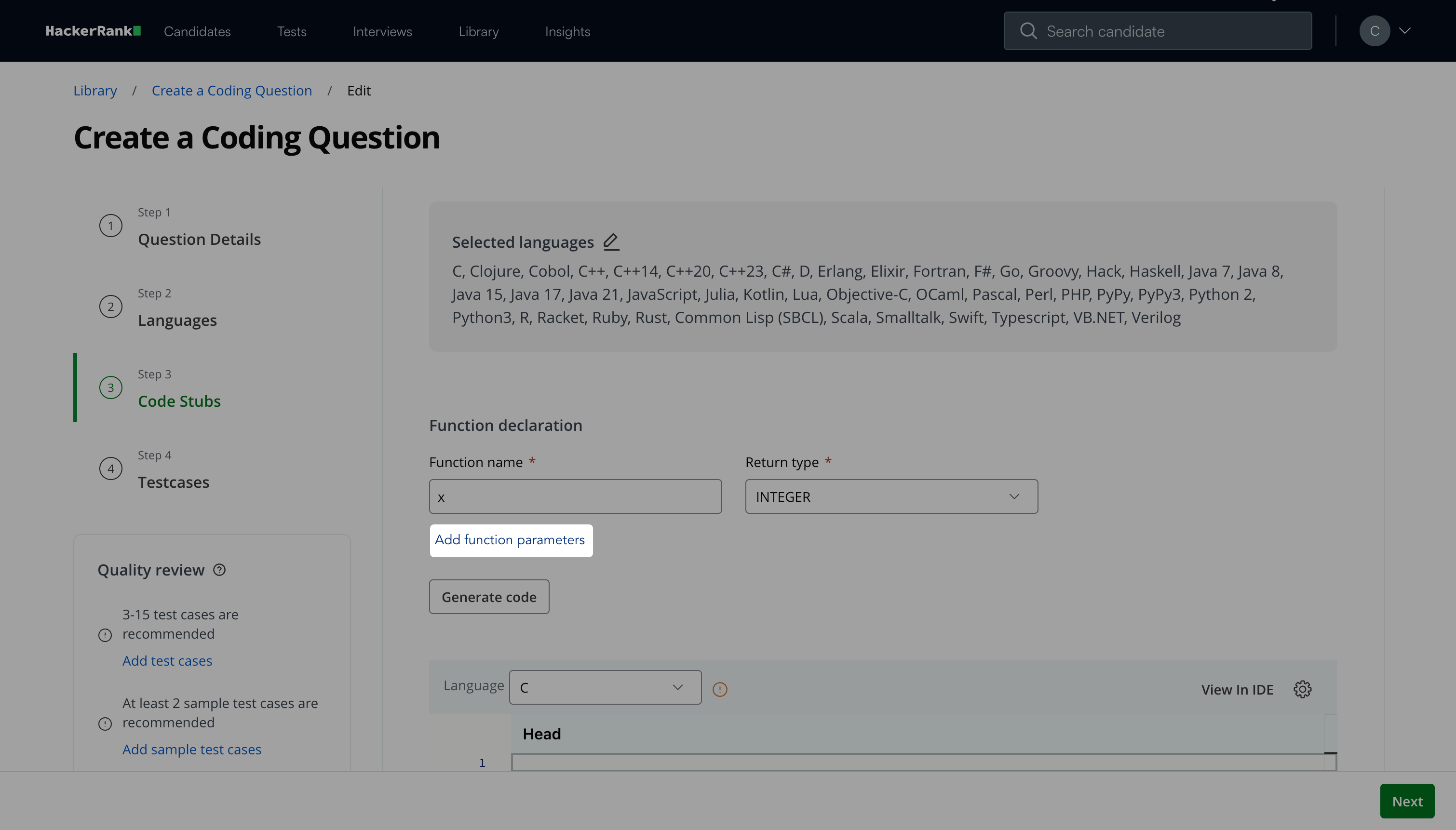This screenshot has width=1456, height=830.
Task: Click the search magnifier icon
Action: [1028, 31]
